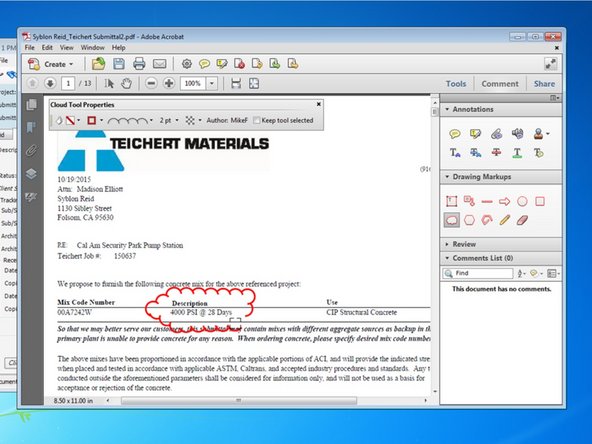The image size is (592, 444).
Task: Open the File menu
Action: [x=29, y=48]
